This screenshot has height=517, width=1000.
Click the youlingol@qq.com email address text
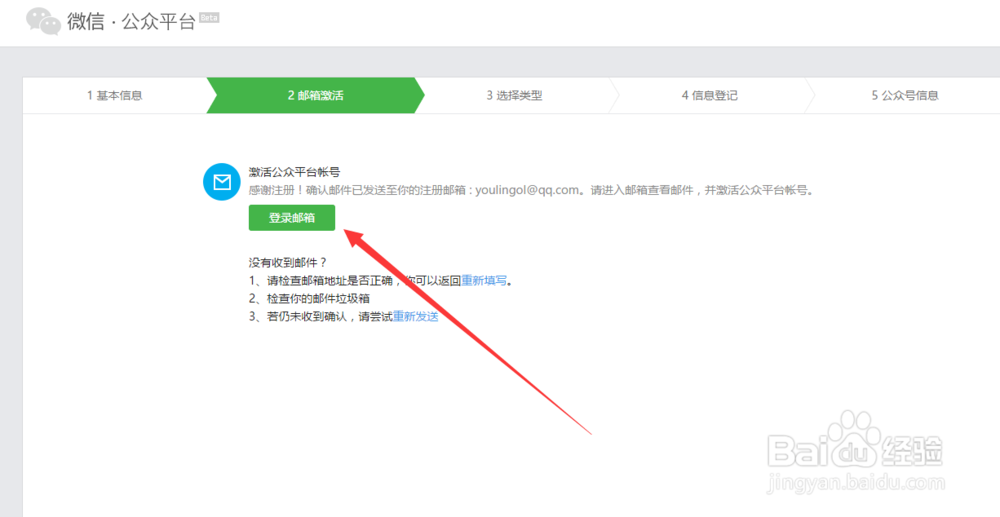(x=528, y=191)
